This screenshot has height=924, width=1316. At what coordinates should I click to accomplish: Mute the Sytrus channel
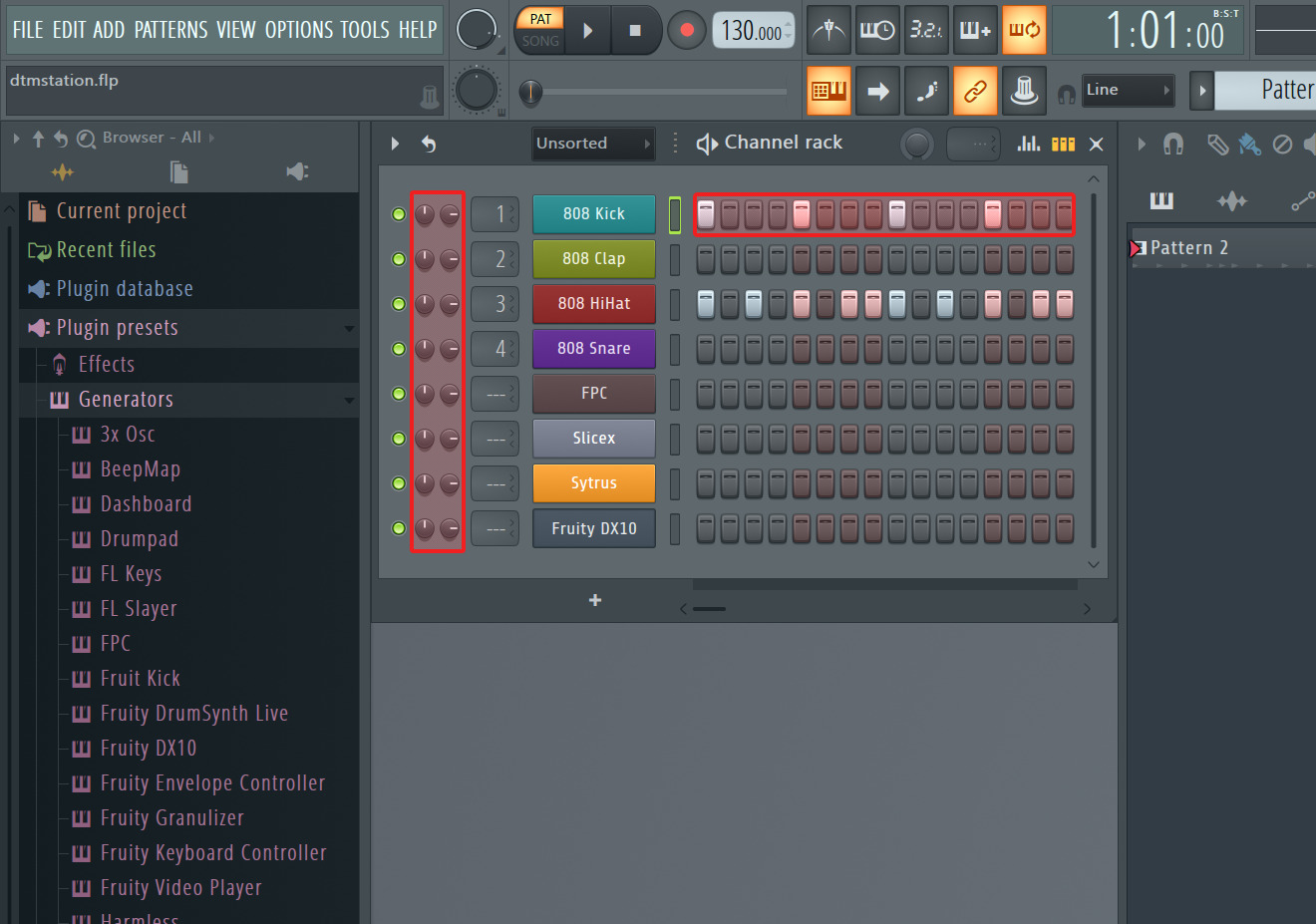click(399, 483)
